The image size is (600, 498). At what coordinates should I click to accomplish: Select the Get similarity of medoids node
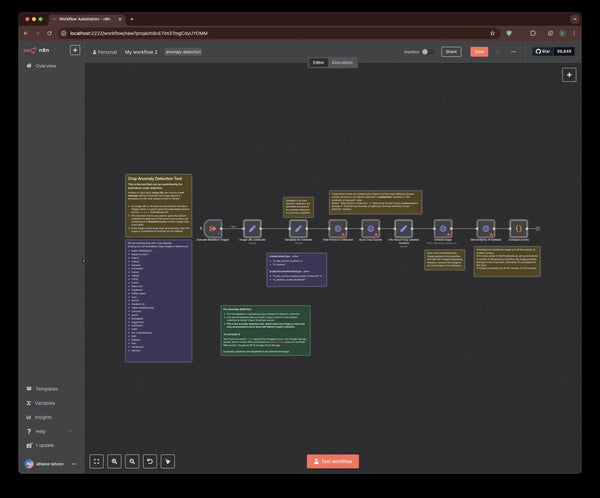pyautogui.click(x=486, y=229)
